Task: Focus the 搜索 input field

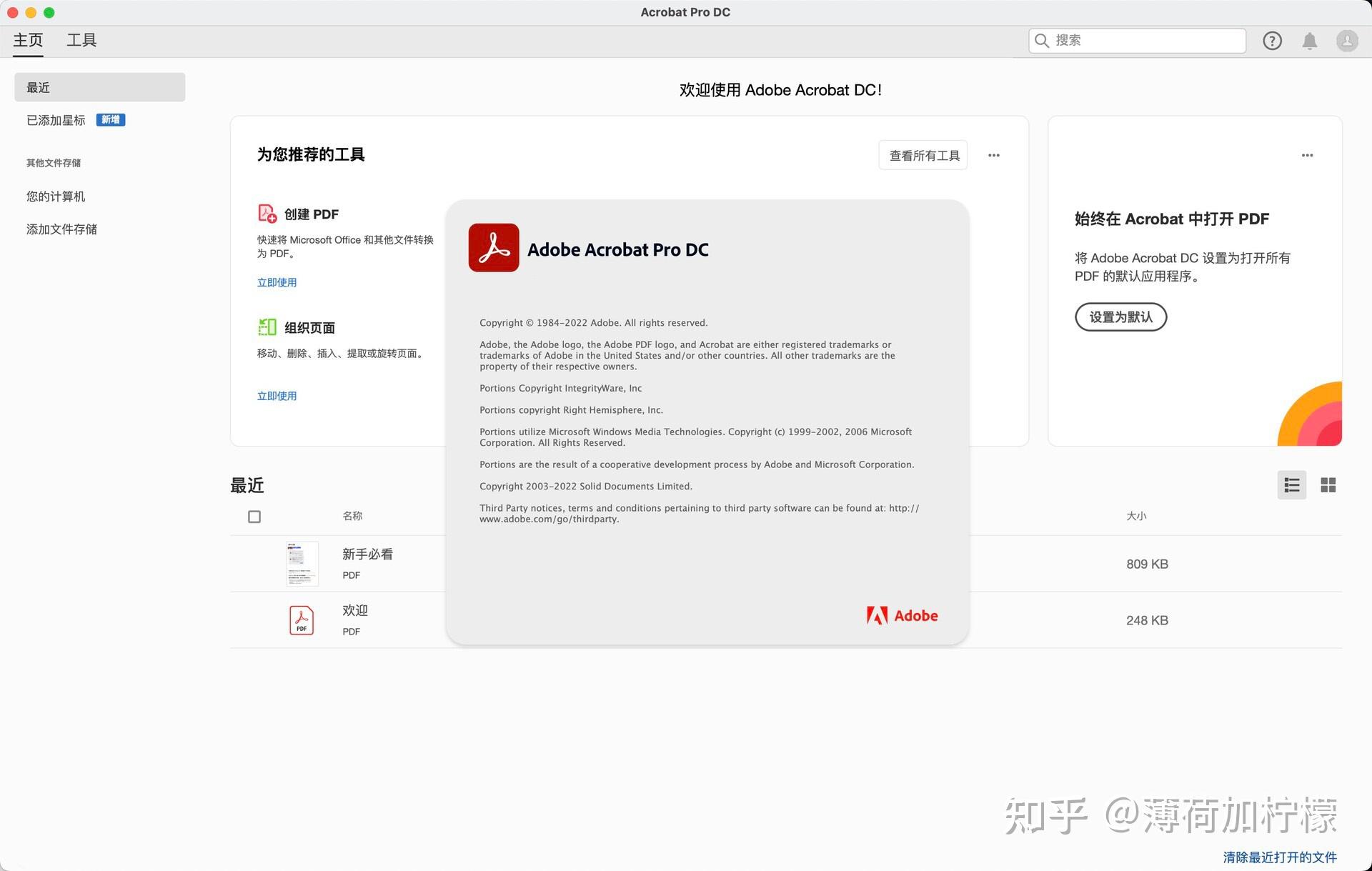Action: coord(1138,41)
